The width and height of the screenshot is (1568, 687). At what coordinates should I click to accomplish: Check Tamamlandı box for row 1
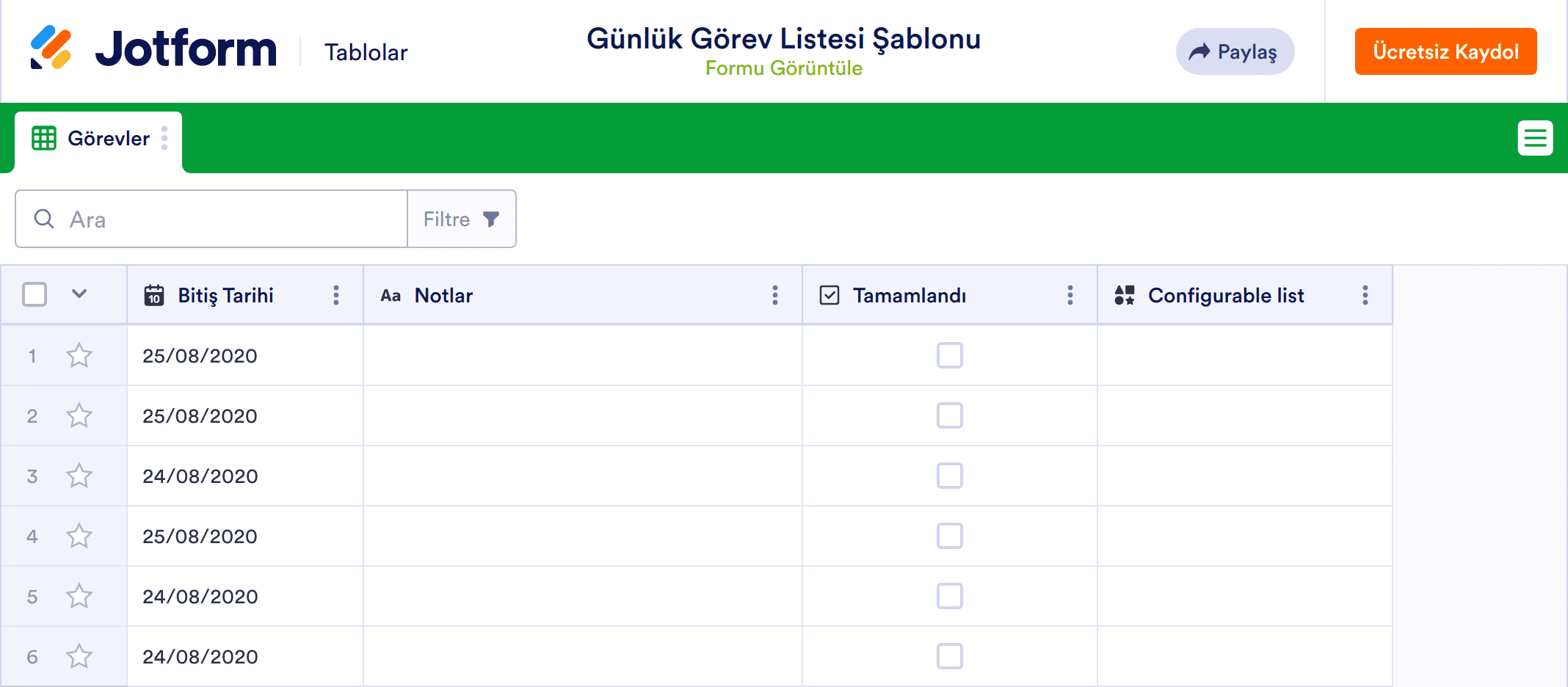(x=949, y=356)
